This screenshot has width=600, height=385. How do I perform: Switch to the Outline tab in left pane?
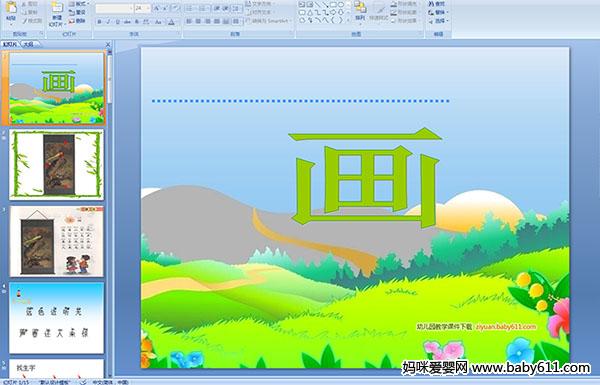point(28,44)
